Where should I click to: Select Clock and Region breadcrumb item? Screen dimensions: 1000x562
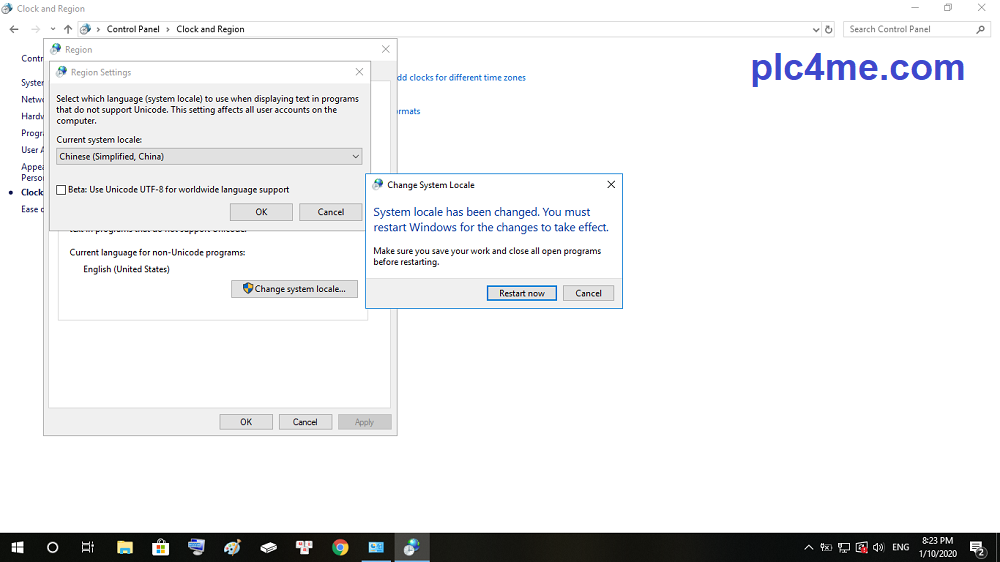[210, 29]
